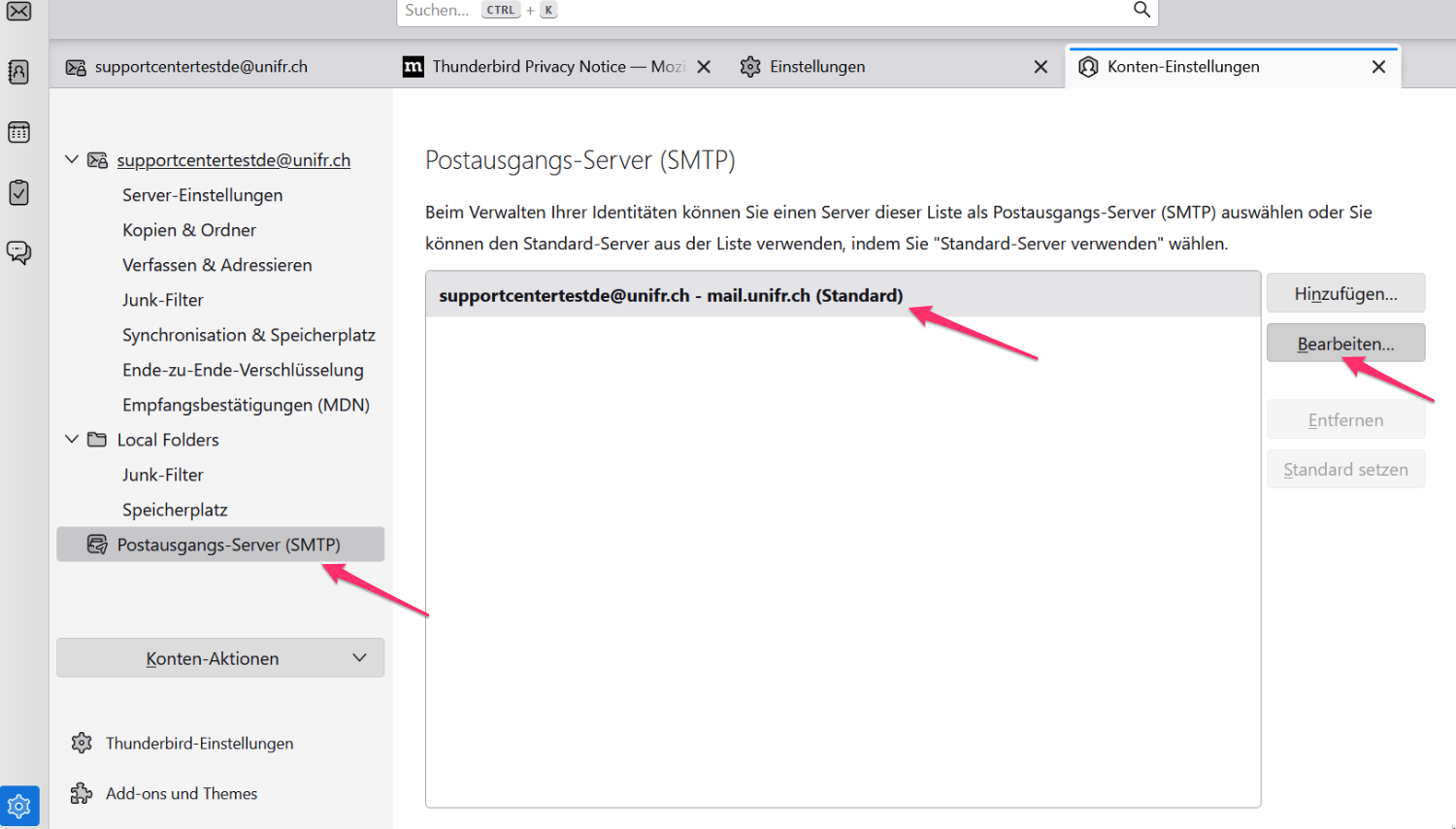Open Server-Einstellungen in the sidebar

pos(202,195)
